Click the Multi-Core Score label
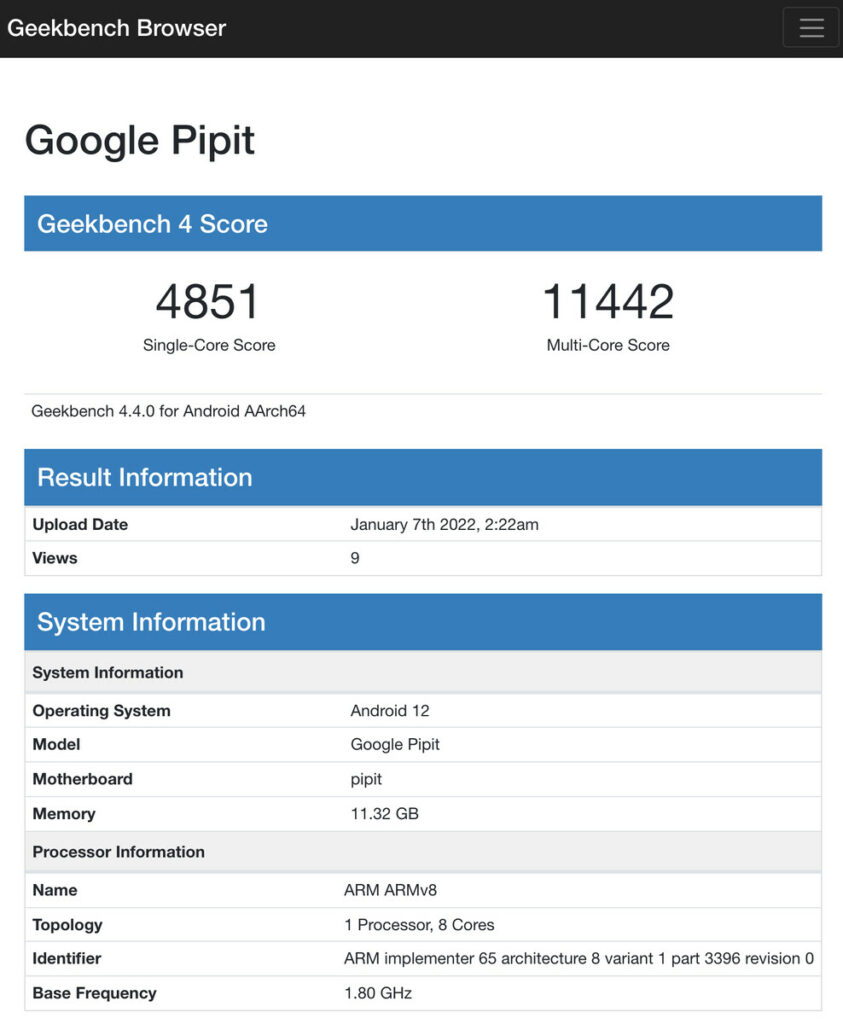843x1024 pixels. click(x=608, y=345)
